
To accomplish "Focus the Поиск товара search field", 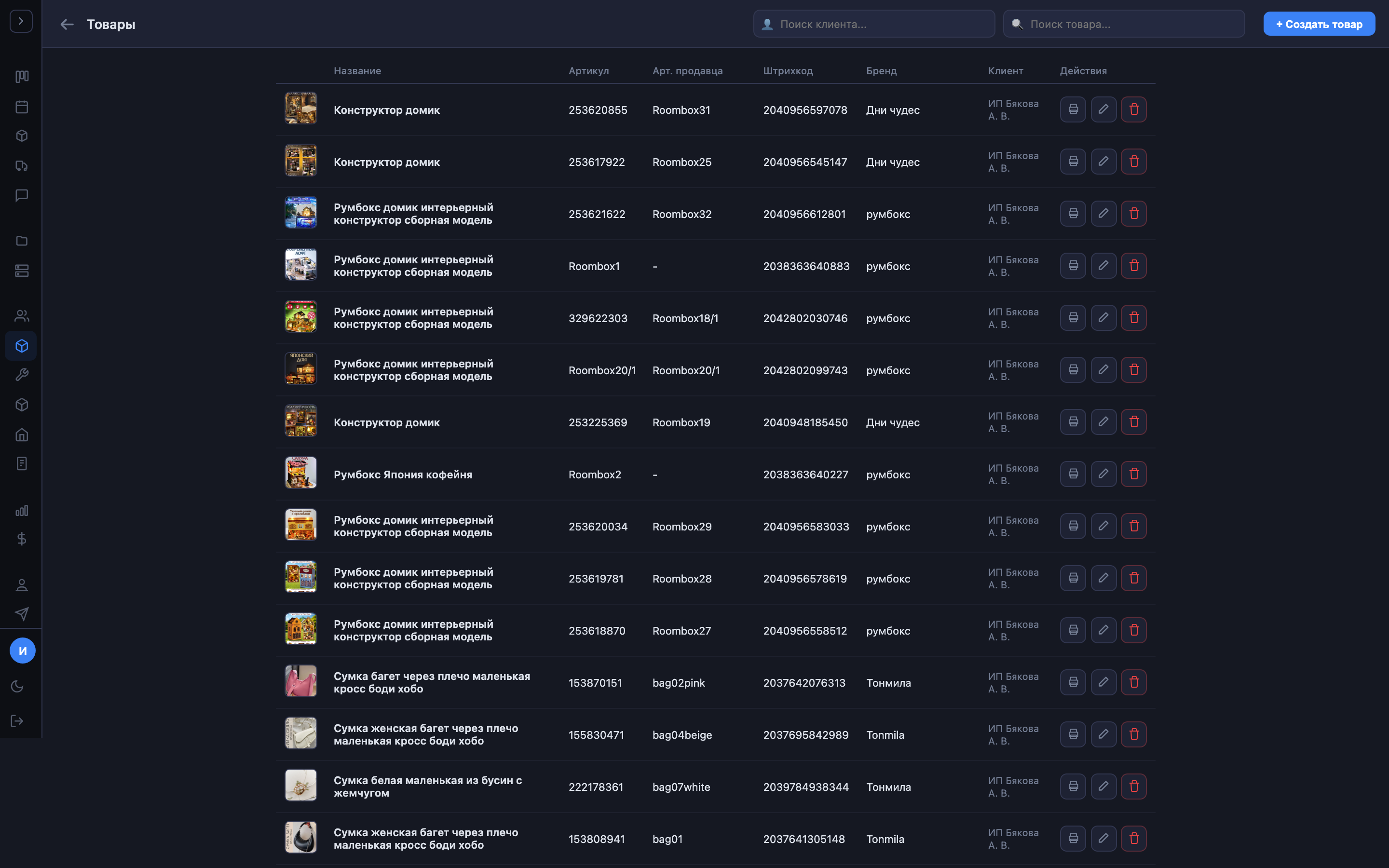I will 1123,24.
